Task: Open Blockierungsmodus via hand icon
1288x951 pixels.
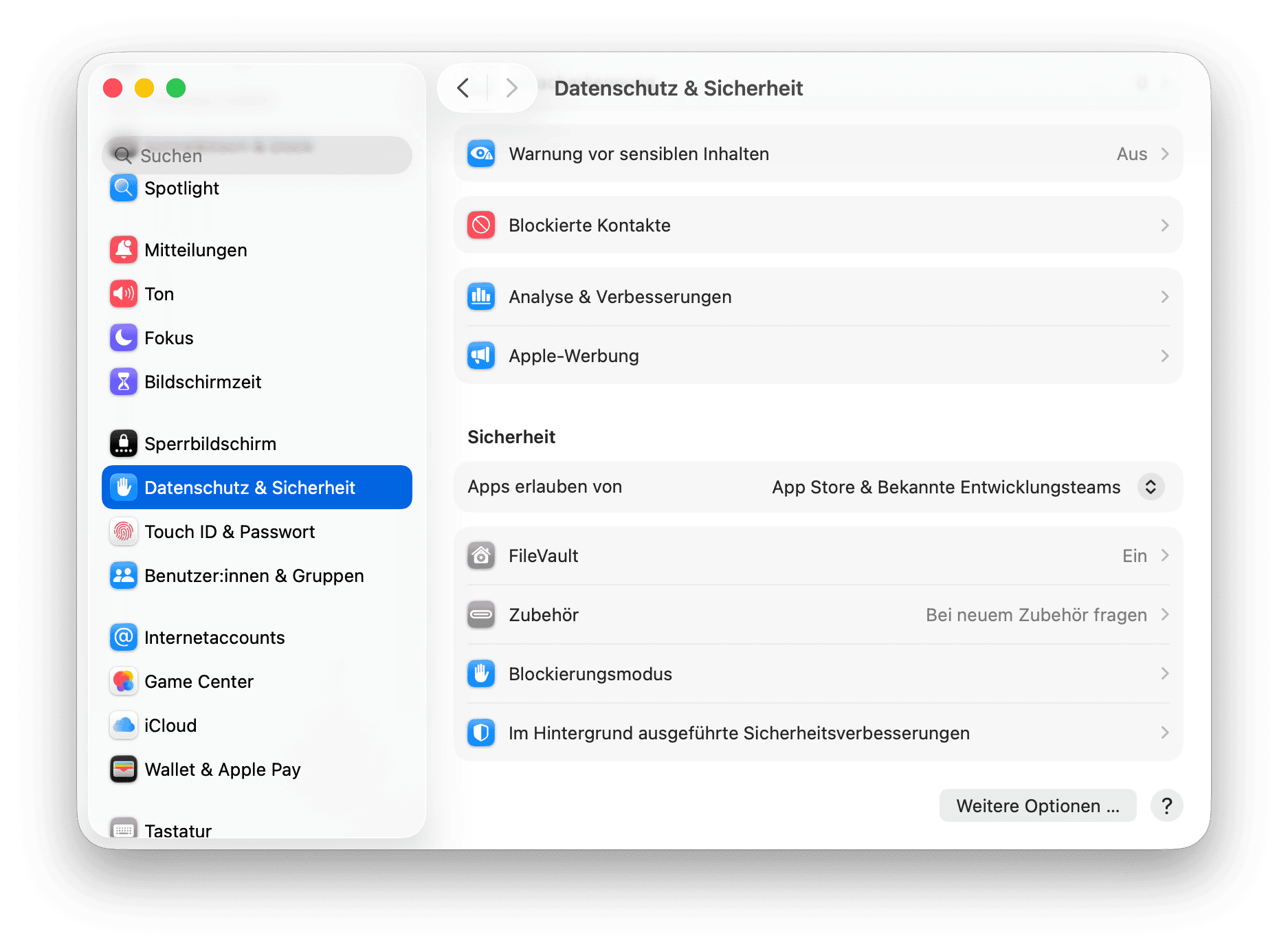Action: [x=481, y=673]
